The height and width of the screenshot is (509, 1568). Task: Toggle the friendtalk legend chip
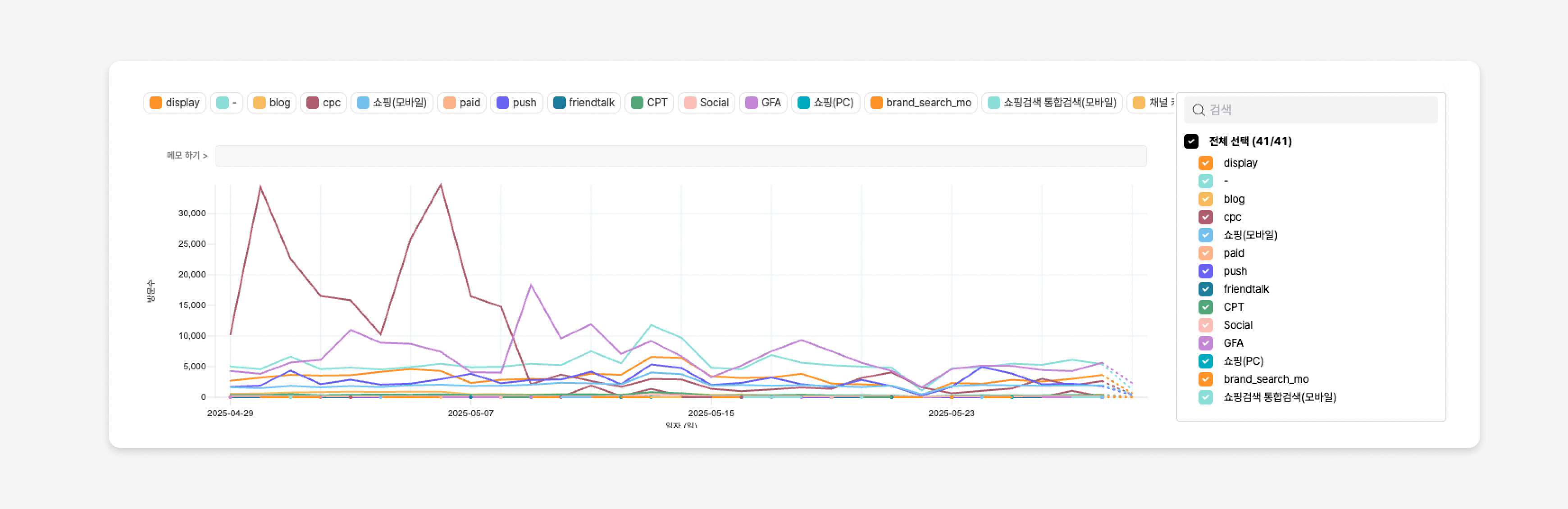pyautogui.click(x=583, y=102)
